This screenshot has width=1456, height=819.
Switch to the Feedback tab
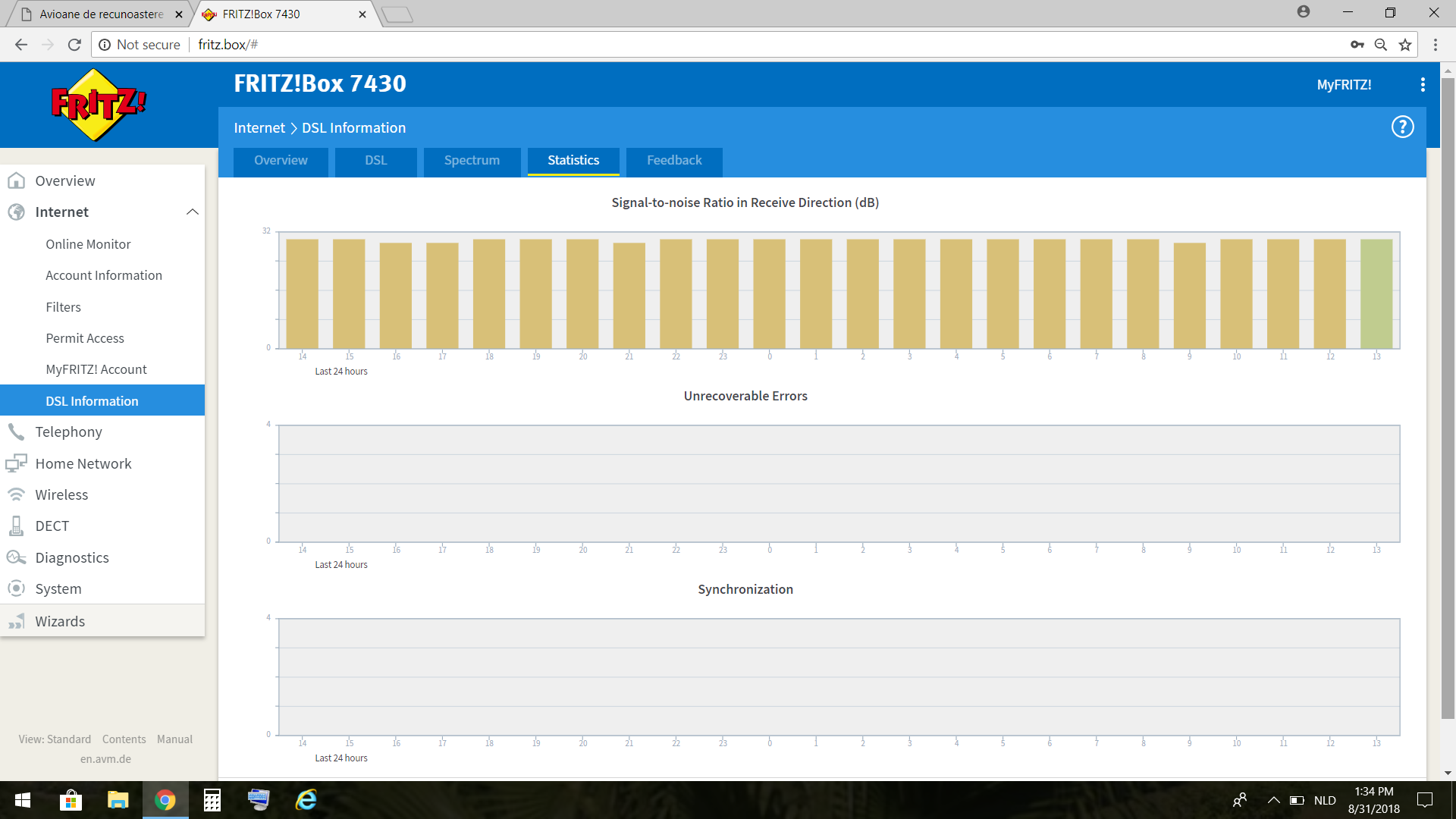673,161
